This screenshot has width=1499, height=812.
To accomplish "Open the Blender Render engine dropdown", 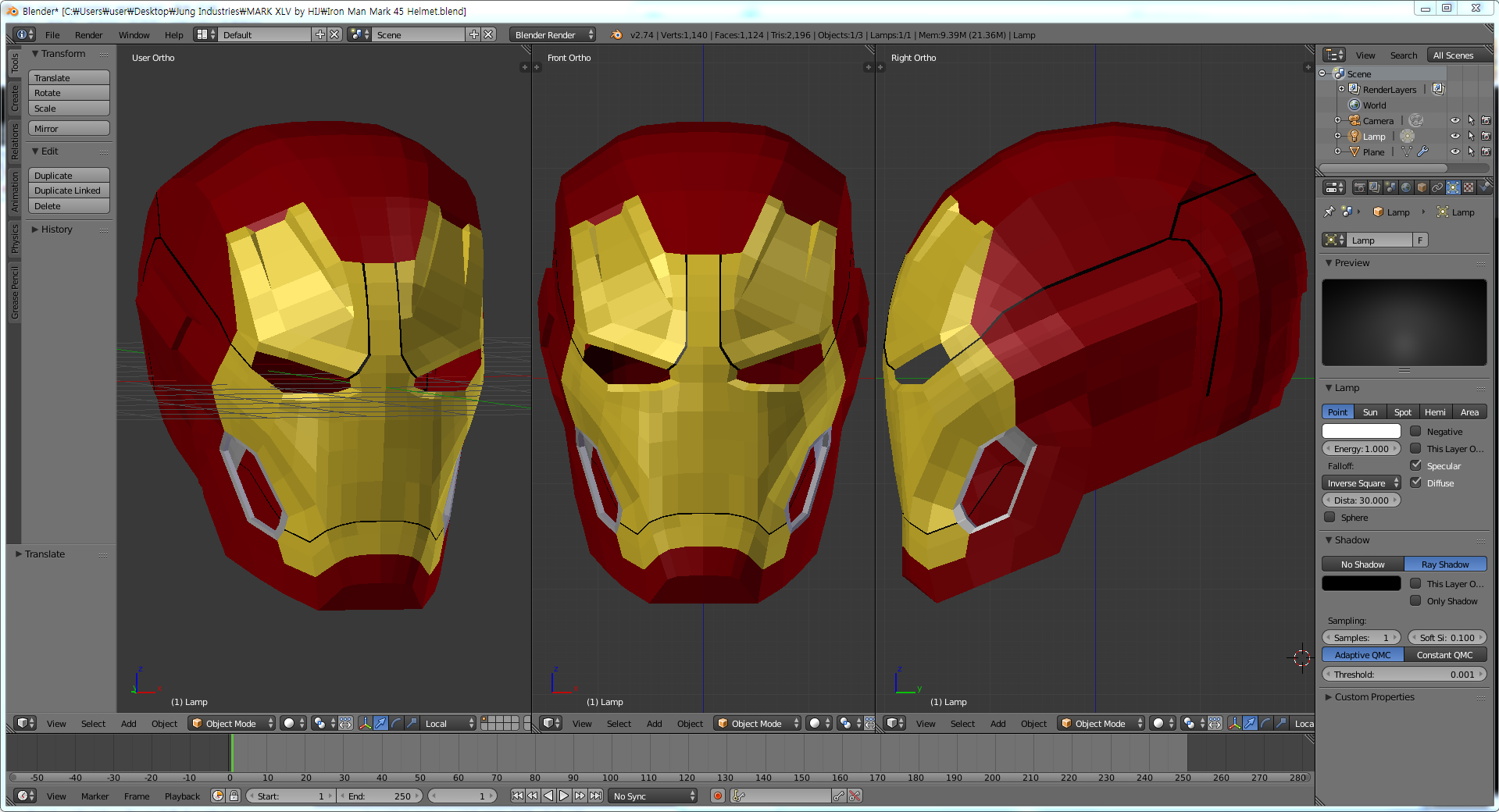I will [552, 34].
